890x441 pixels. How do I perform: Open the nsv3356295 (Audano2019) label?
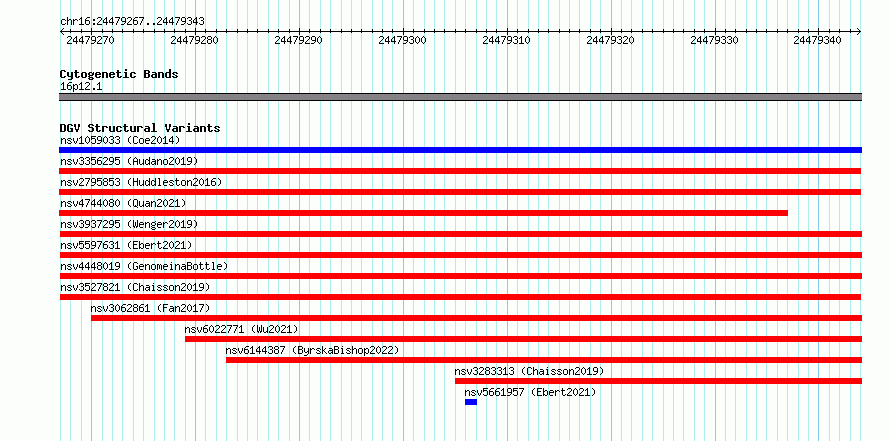(129, 161)
